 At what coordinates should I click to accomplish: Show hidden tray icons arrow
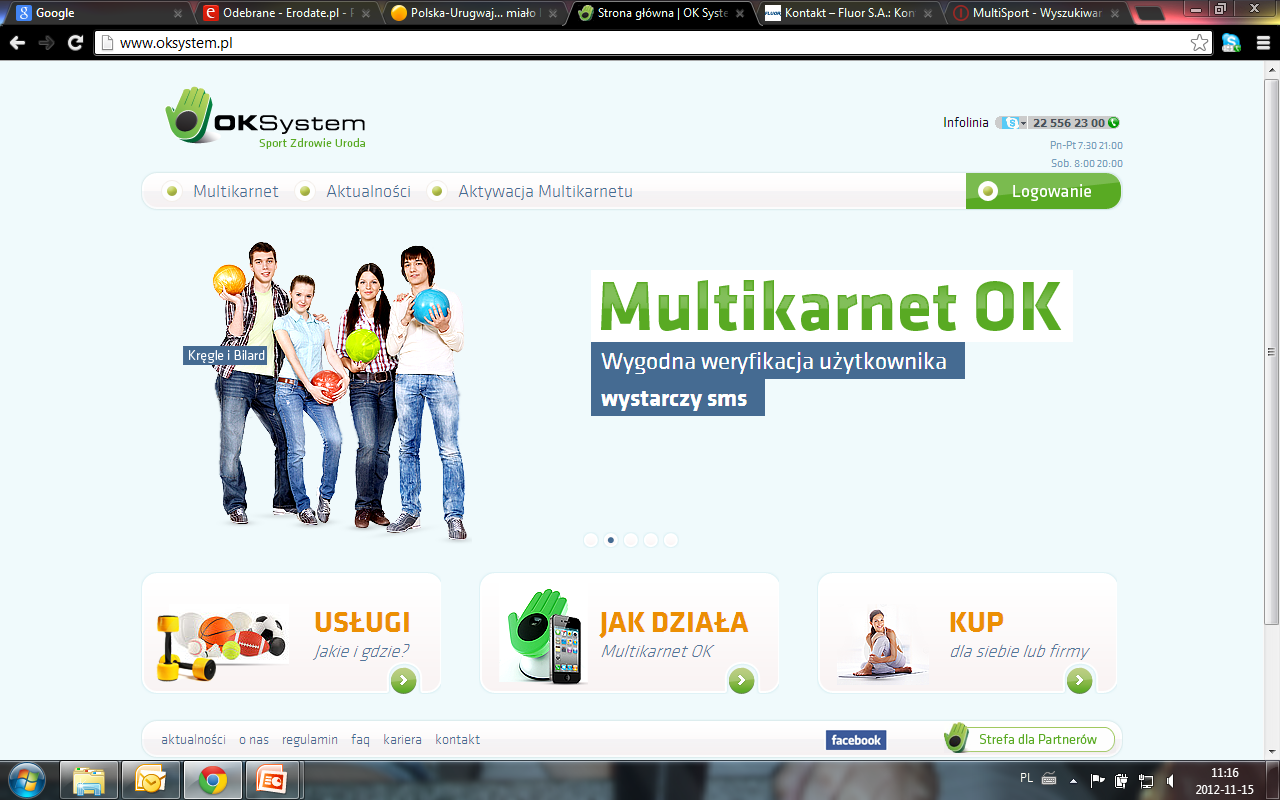click(1074, 780)
